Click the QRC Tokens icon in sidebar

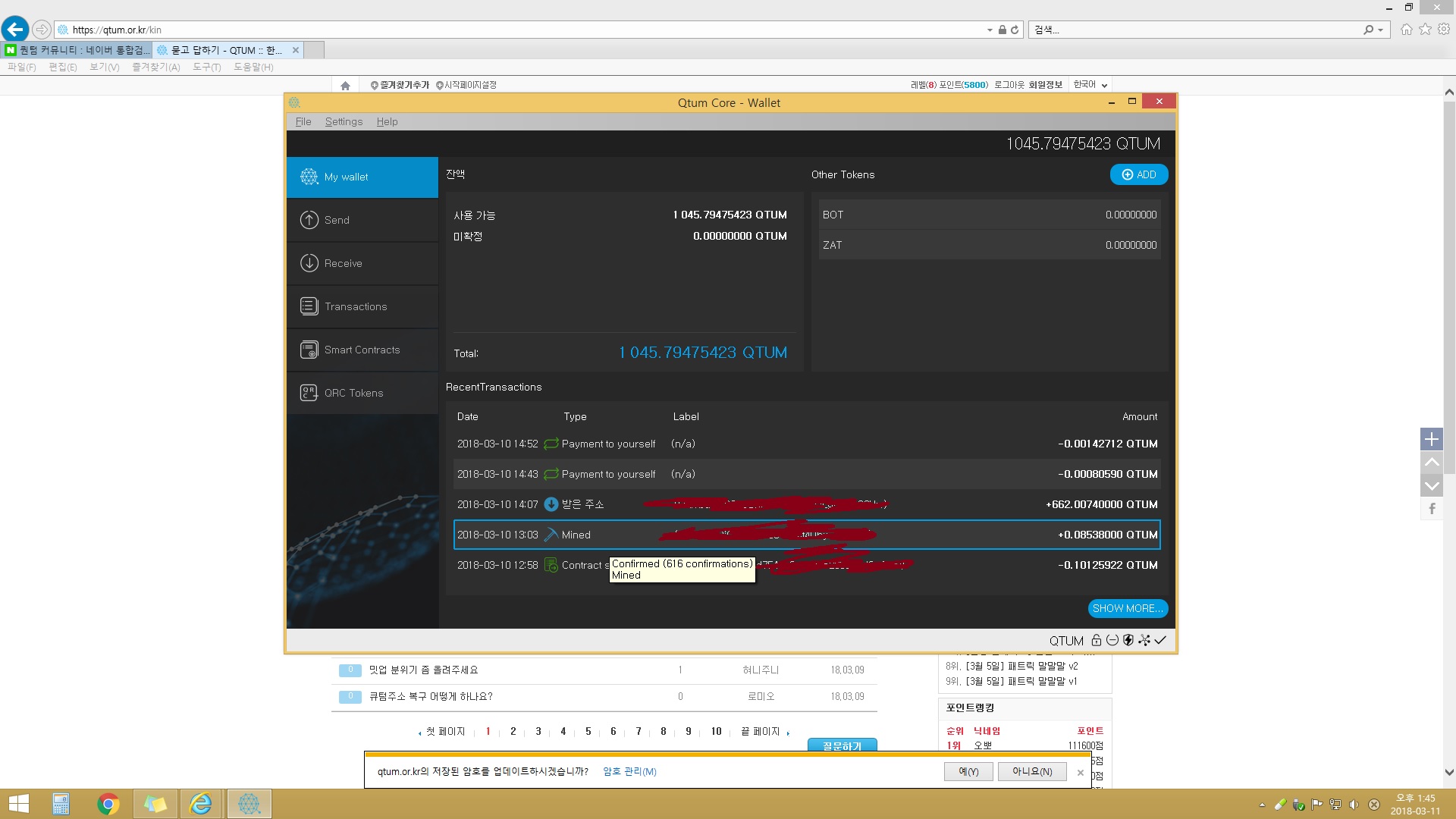coord(309,393)
